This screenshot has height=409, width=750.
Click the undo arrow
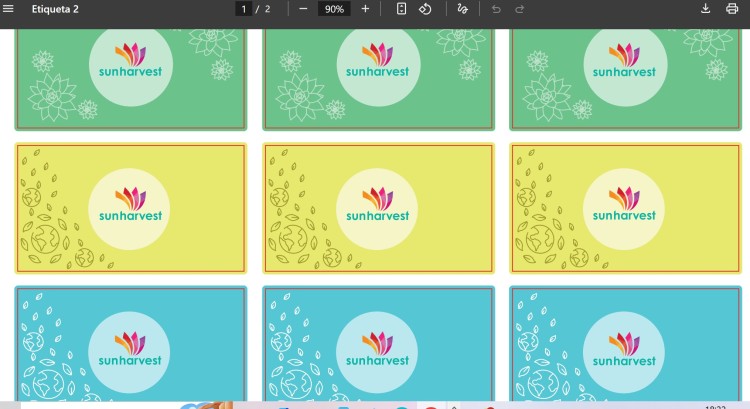[496, 9]
